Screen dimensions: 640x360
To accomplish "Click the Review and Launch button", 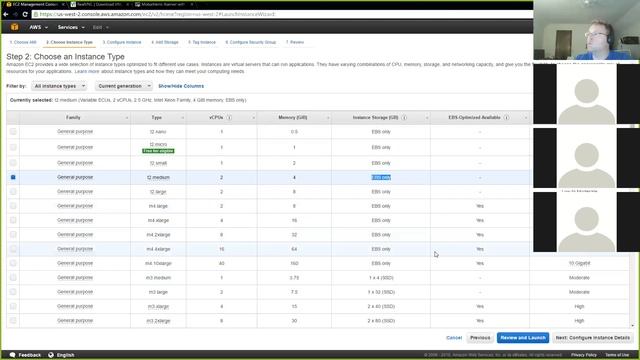I will click(523, 338).
